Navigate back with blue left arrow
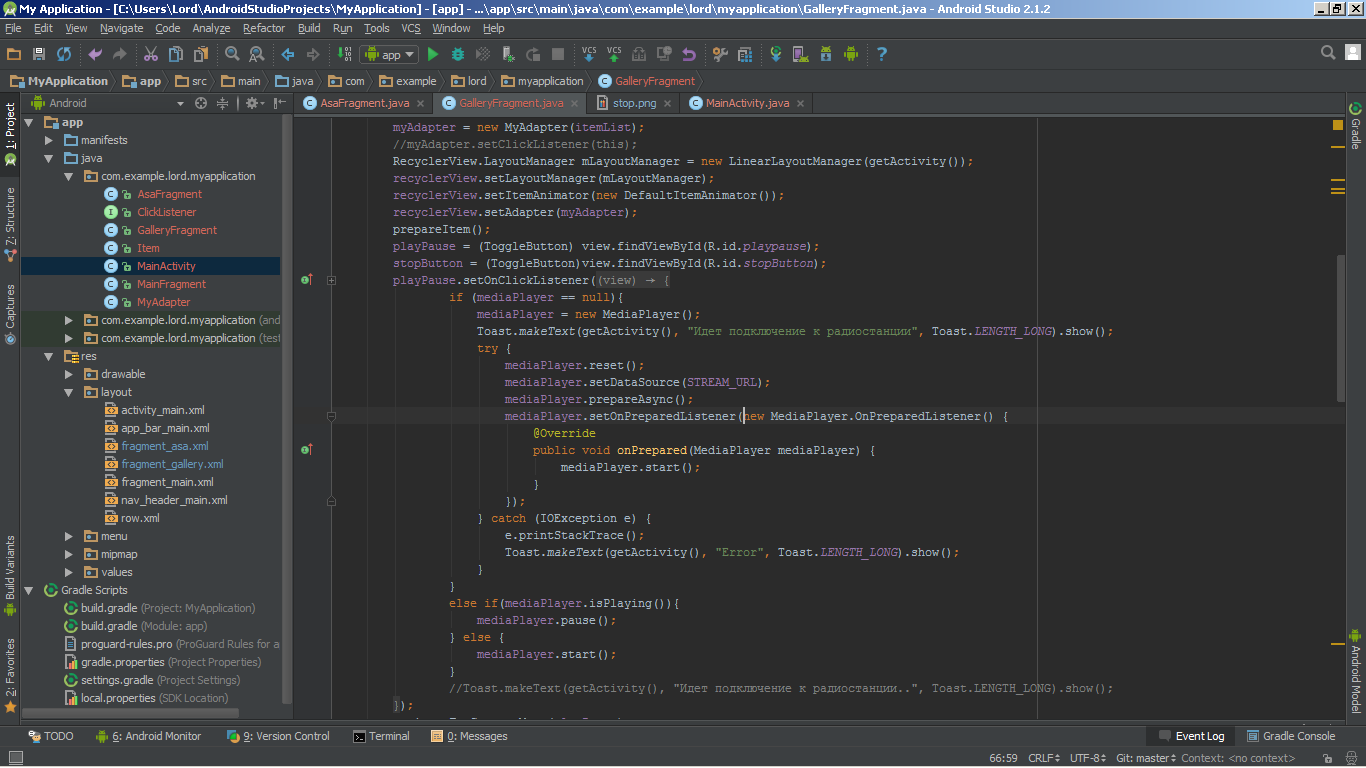 tap(288, 54)
